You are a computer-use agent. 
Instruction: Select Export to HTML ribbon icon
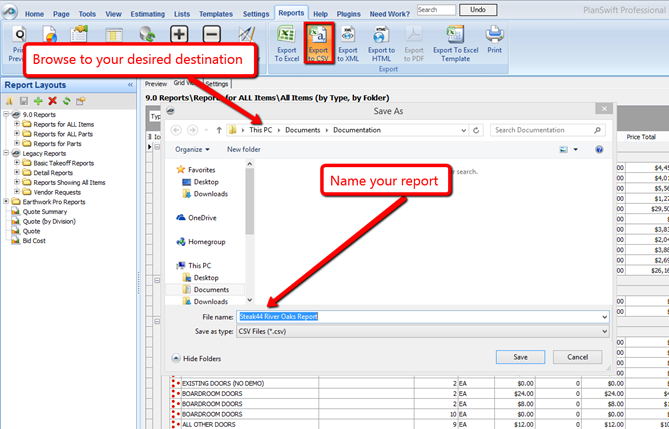click(x=381, y=44)
